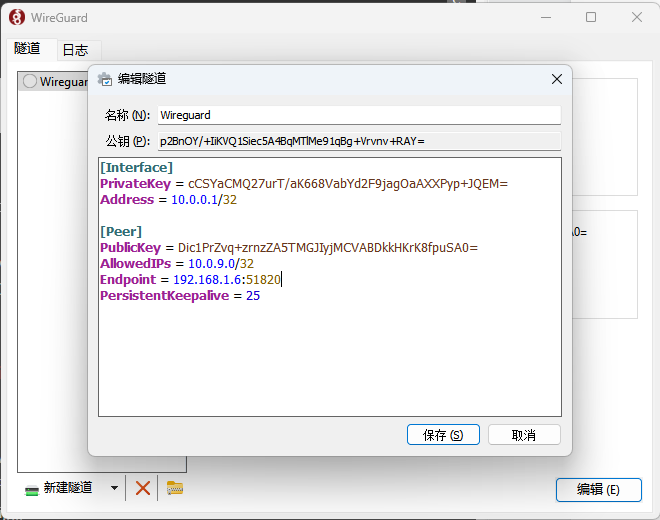Click the 公钥 public key field
The image size is (660, 520).
tap(359, 141)
